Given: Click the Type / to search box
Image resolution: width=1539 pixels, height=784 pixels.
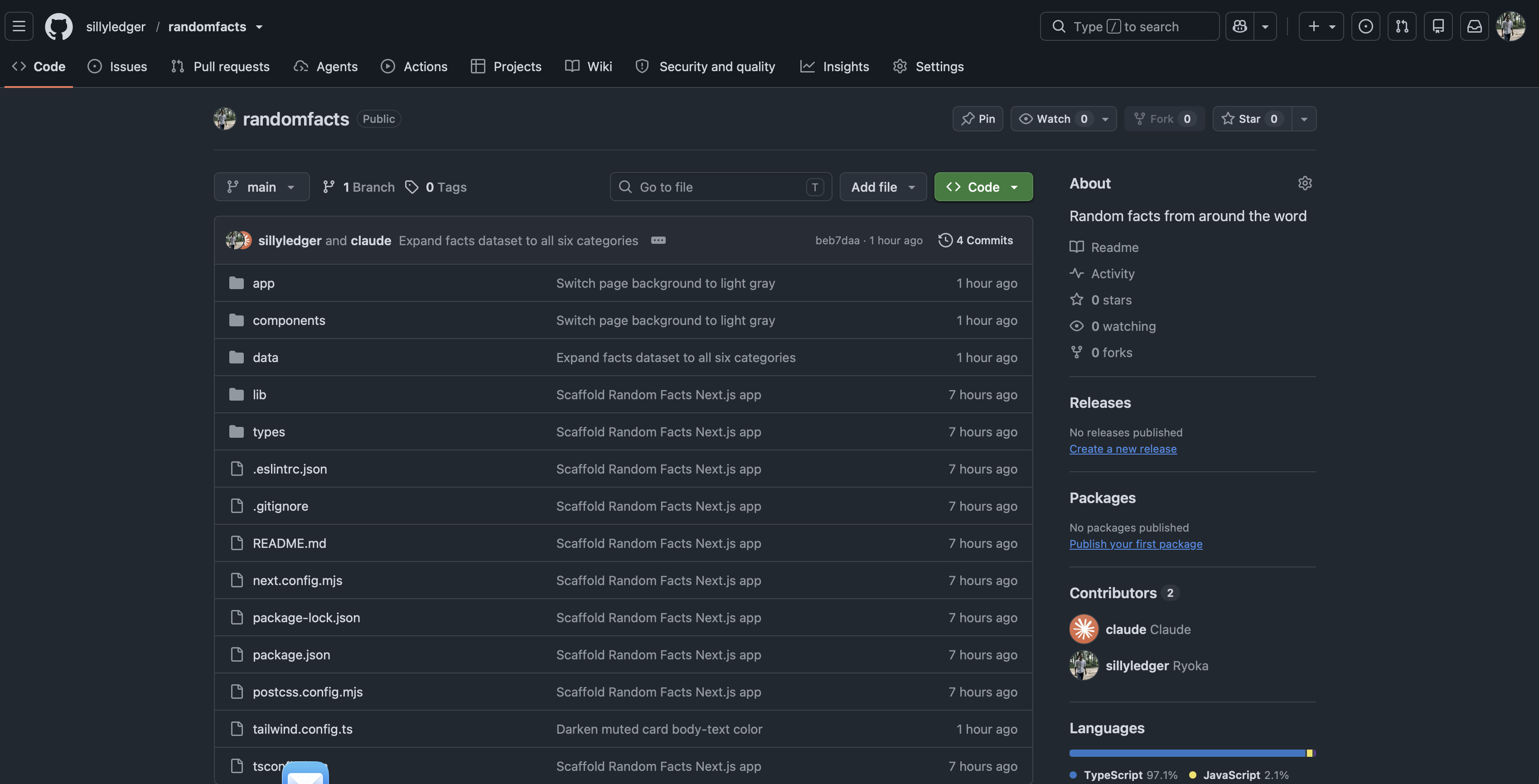Looking at the screenshot, I should (x=1129, y=26).
